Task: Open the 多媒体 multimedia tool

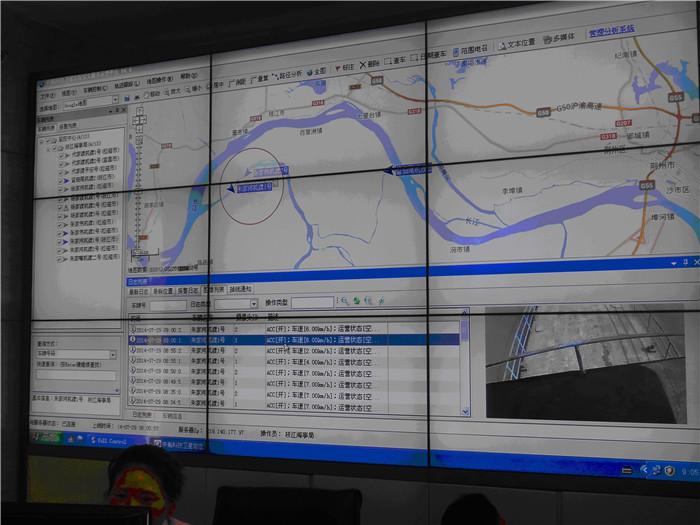Action: pyautogui.click(x=546, y=42)
